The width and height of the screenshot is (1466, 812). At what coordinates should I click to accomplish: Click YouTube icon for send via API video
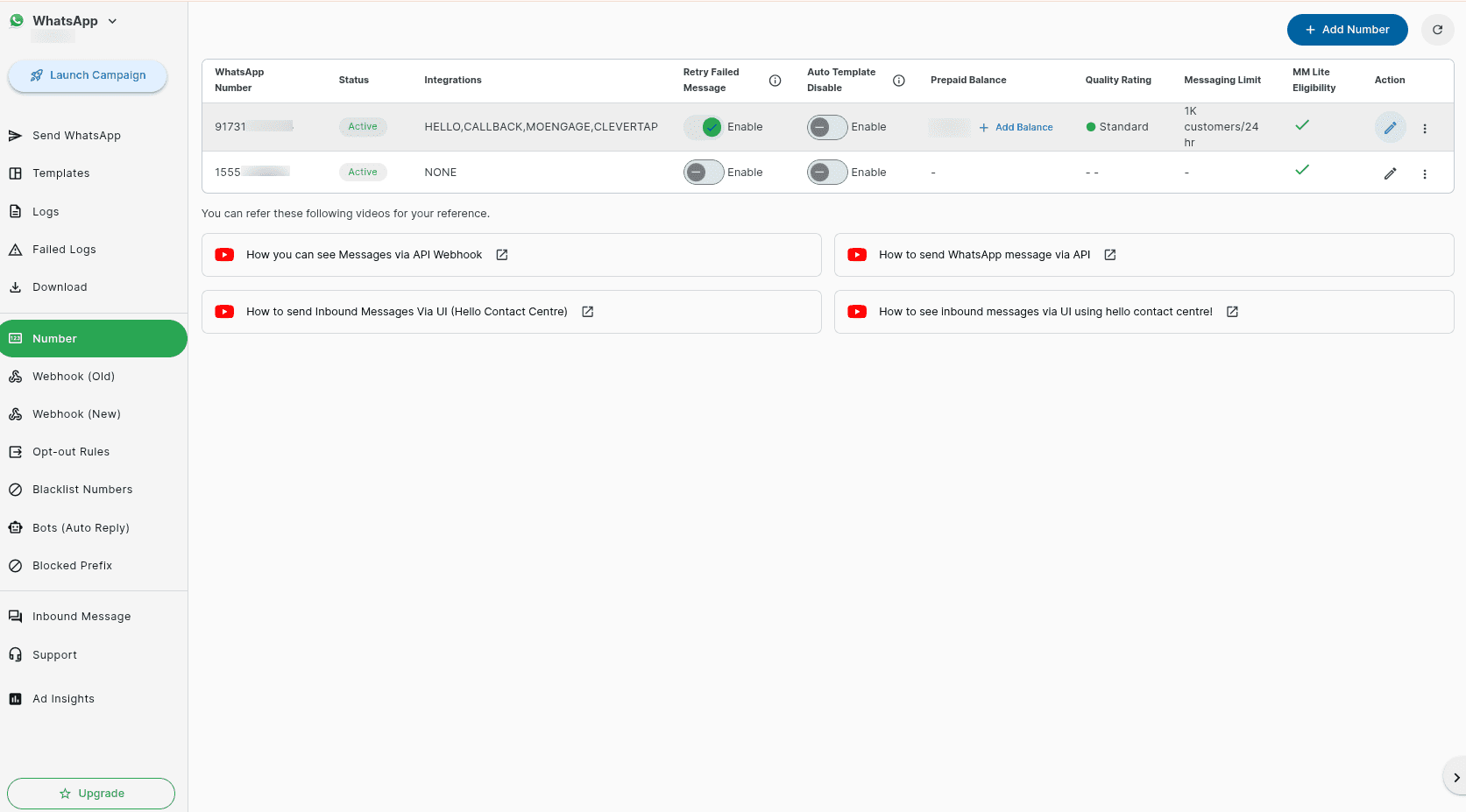click(857, 255)
